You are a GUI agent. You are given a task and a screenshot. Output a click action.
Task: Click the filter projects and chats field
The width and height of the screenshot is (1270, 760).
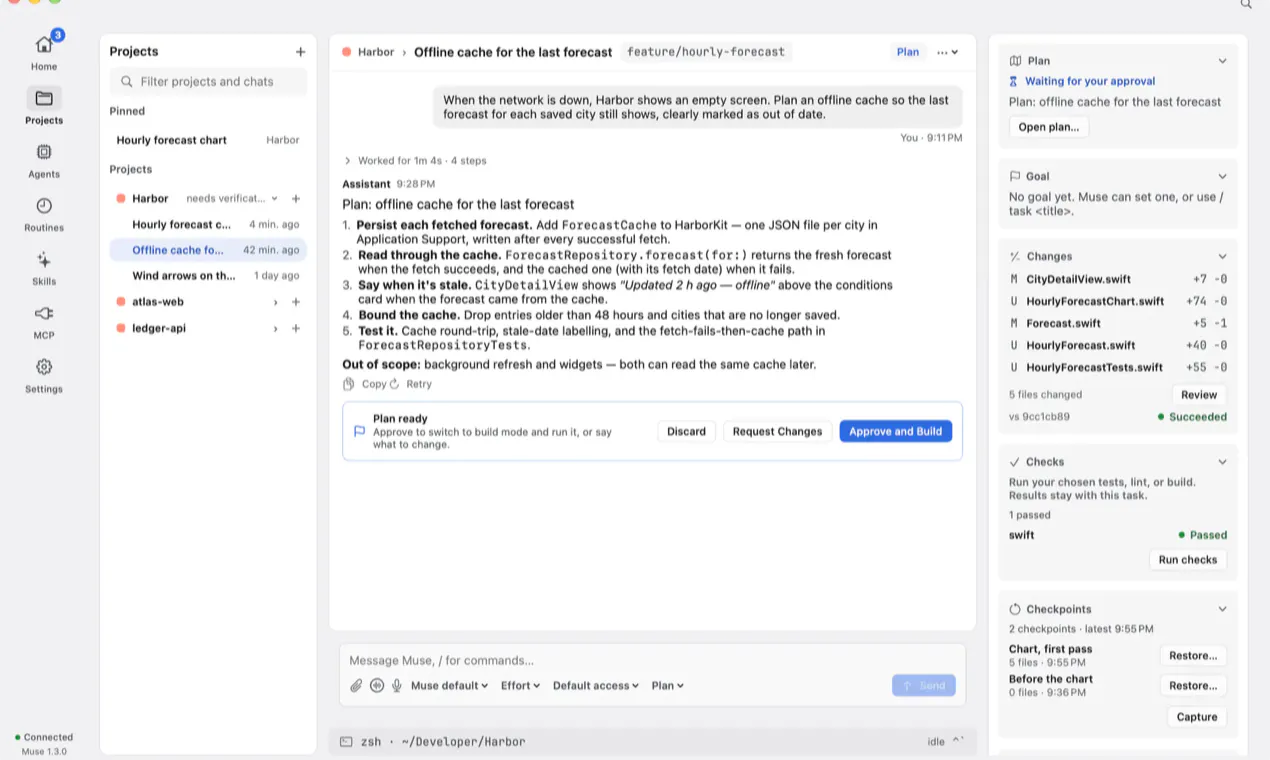pos(208,82)
